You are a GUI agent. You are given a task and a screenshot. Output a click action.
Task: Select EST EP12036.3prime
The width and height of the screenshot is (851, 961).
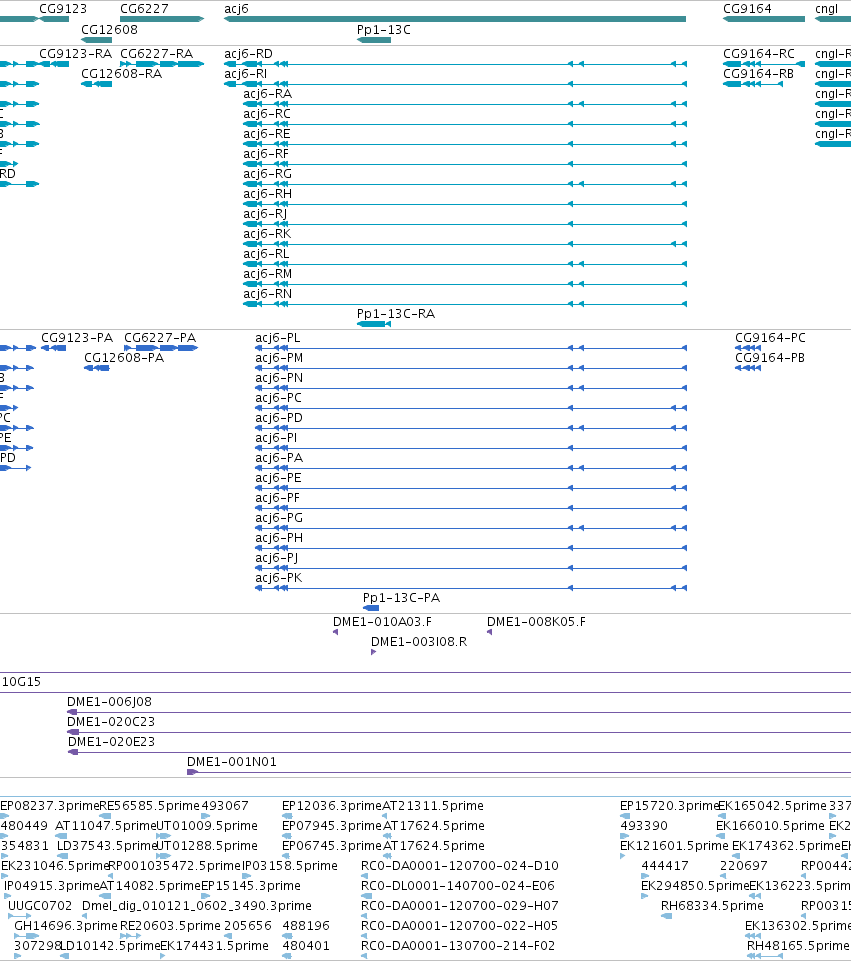(x=331, y=806)
